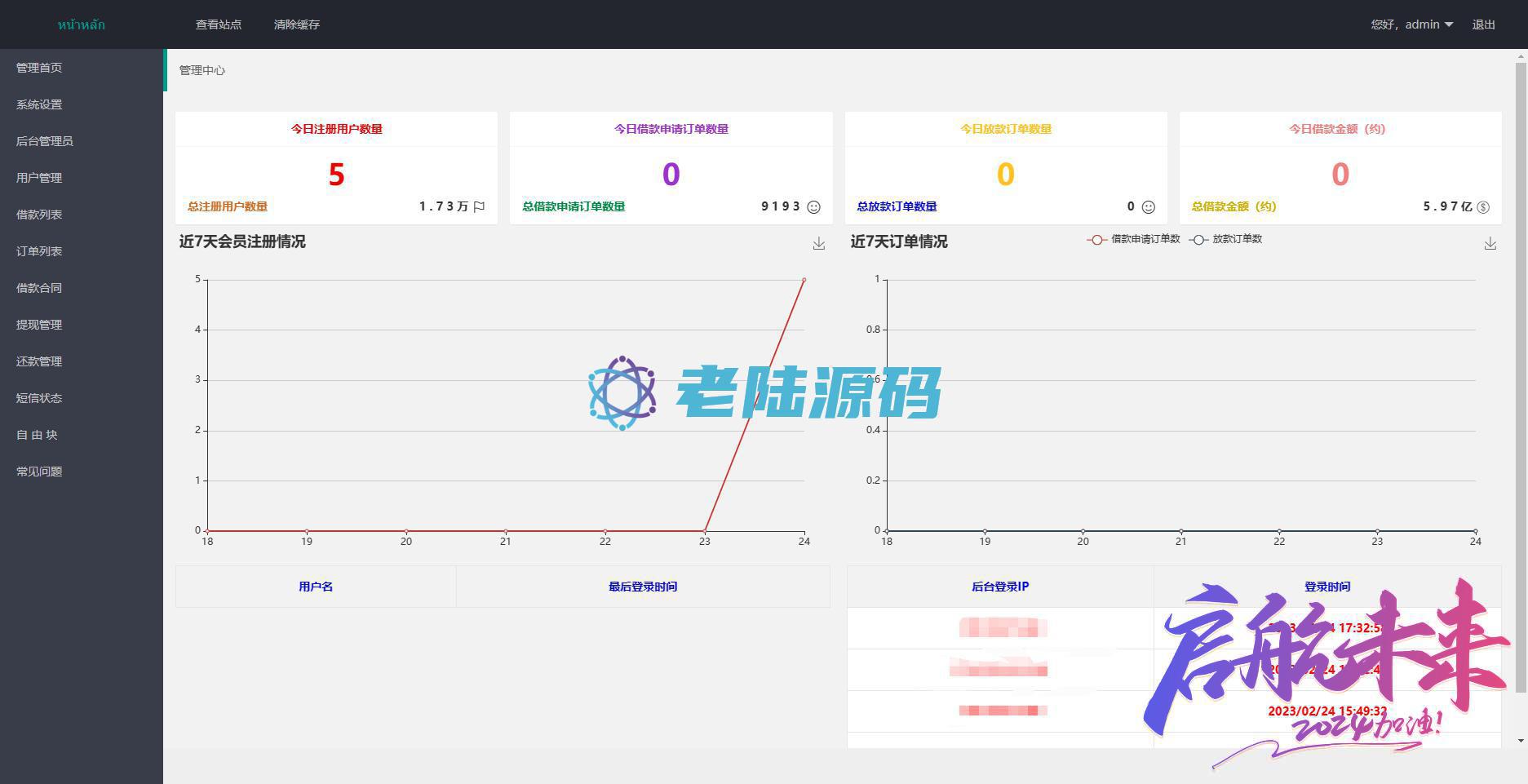Click the 后台登录IP column header

(1000, 587)
